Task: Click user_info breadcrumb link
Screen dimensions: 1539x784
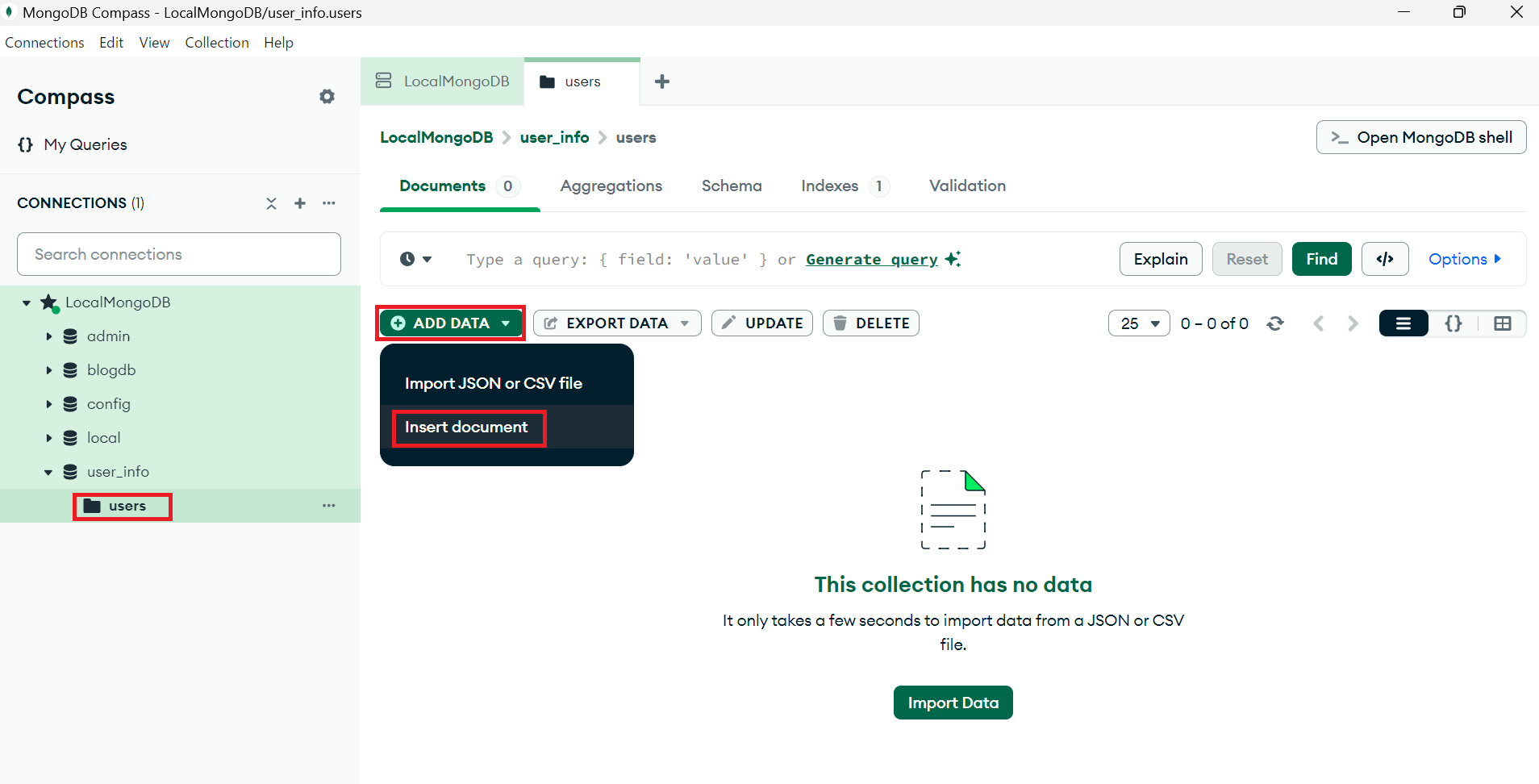Action: coord(555,137)
